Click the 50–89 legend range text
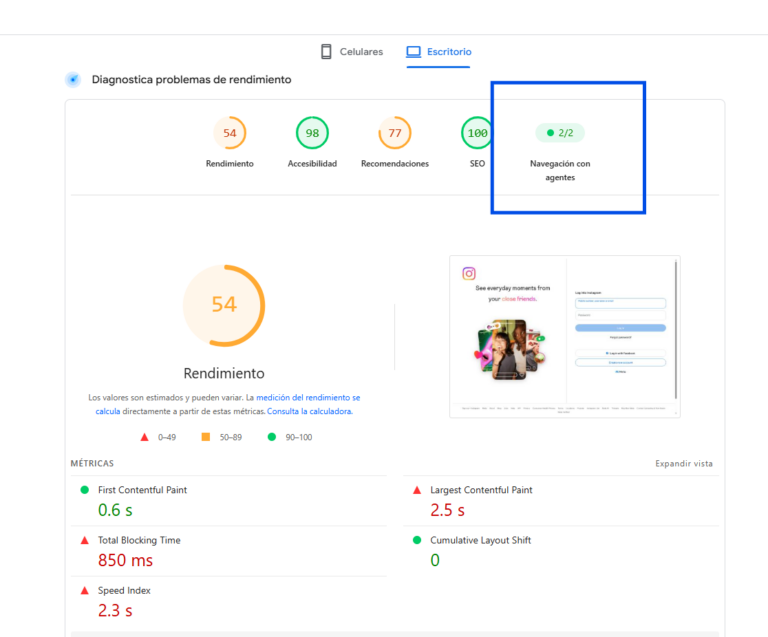 coord(231,437)
